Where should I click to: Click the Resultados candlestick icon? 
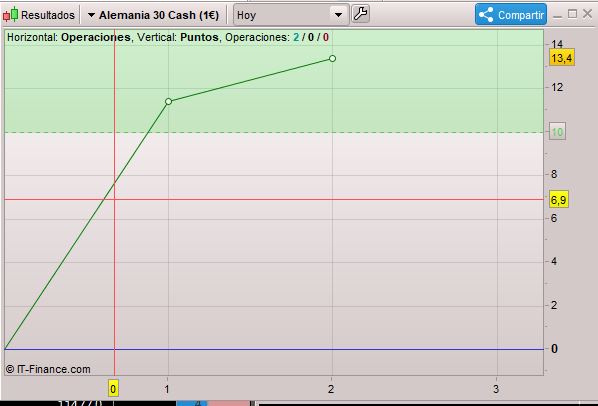point(11,14)
